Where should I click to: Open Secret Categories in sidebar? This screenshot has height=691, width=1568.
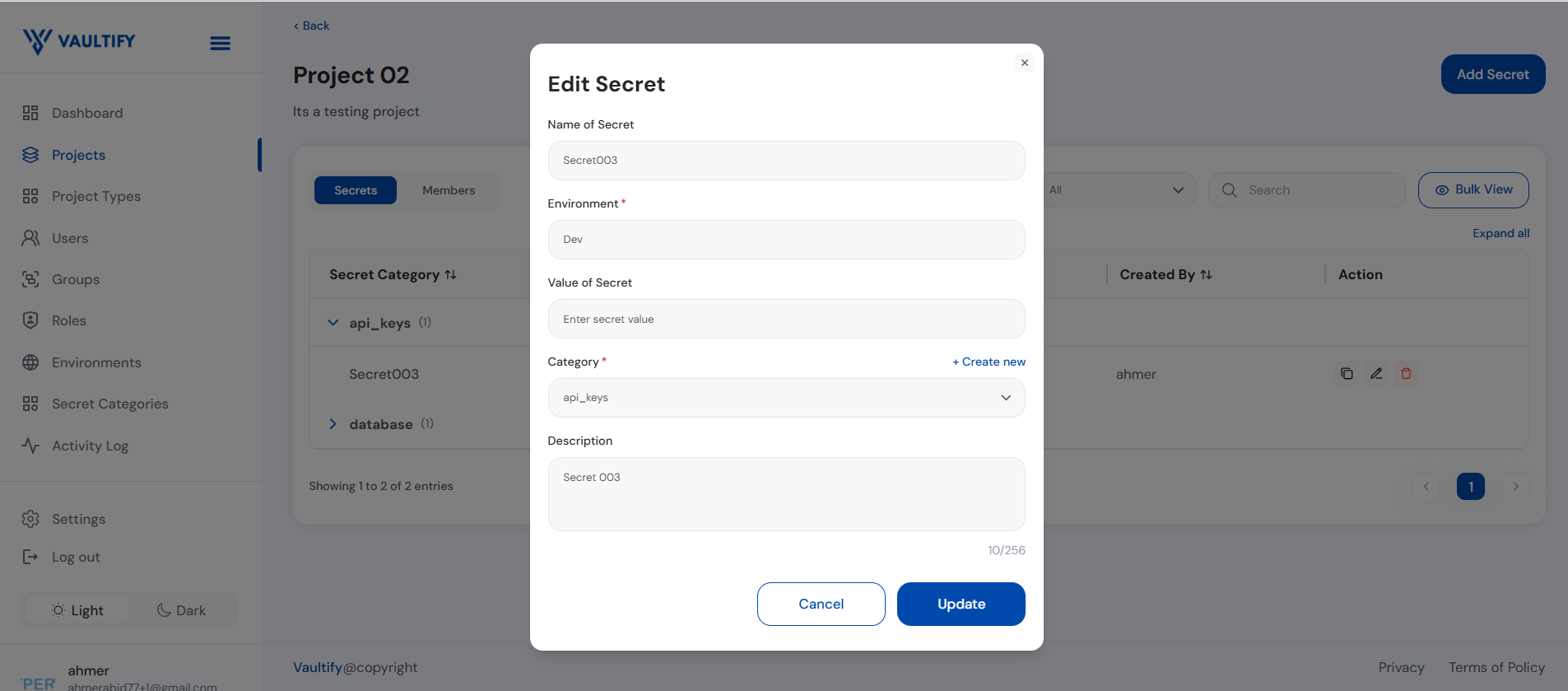point(110,404)
